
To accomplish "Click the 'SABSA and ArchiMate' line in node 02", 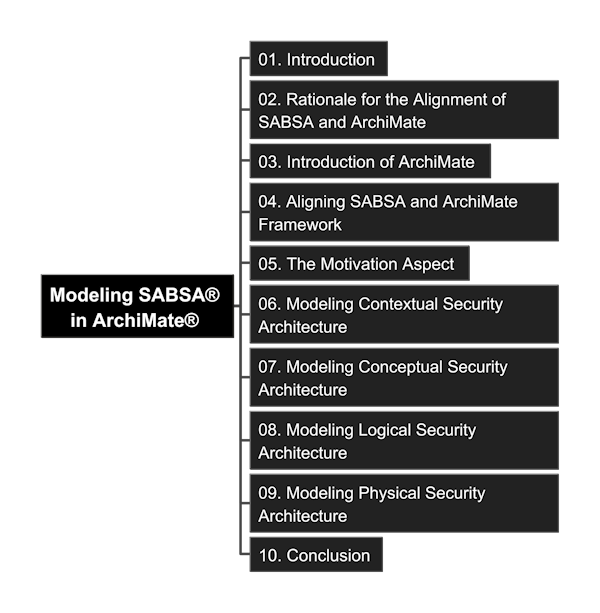I will pos(342,122).
